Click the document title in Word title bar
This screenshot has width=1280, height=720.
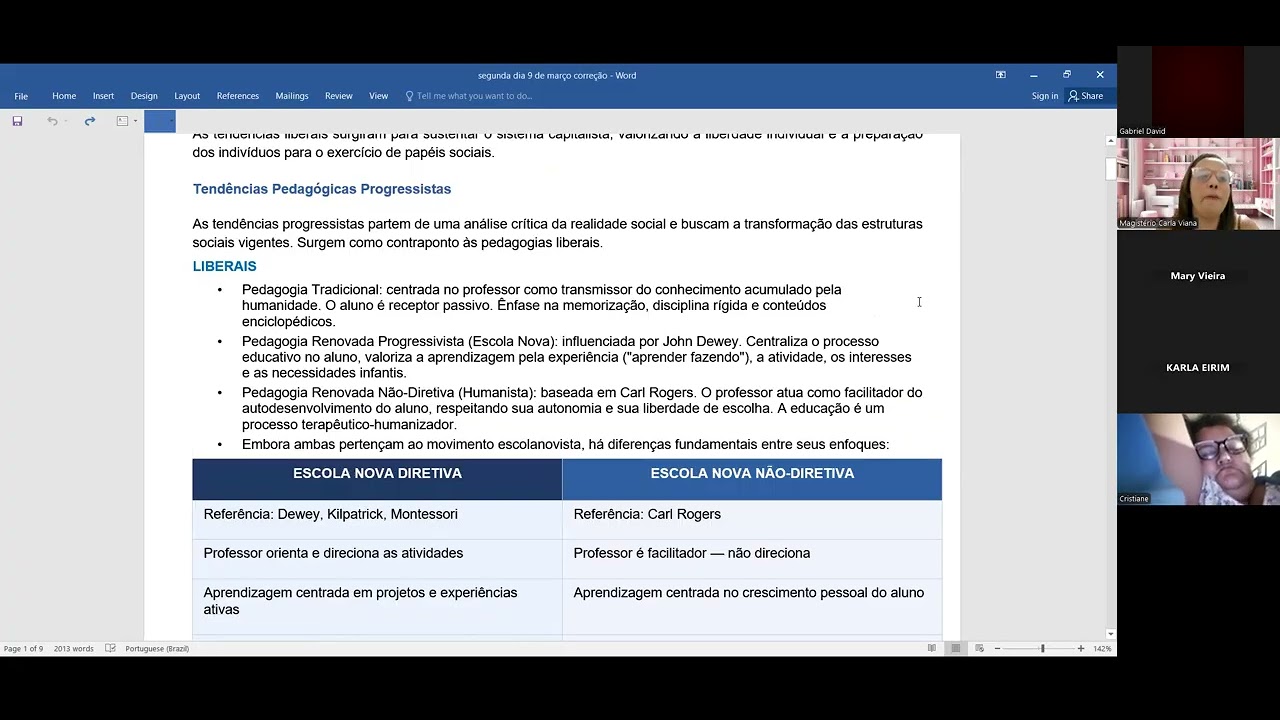pyautogui.click(x=557, y=75)
